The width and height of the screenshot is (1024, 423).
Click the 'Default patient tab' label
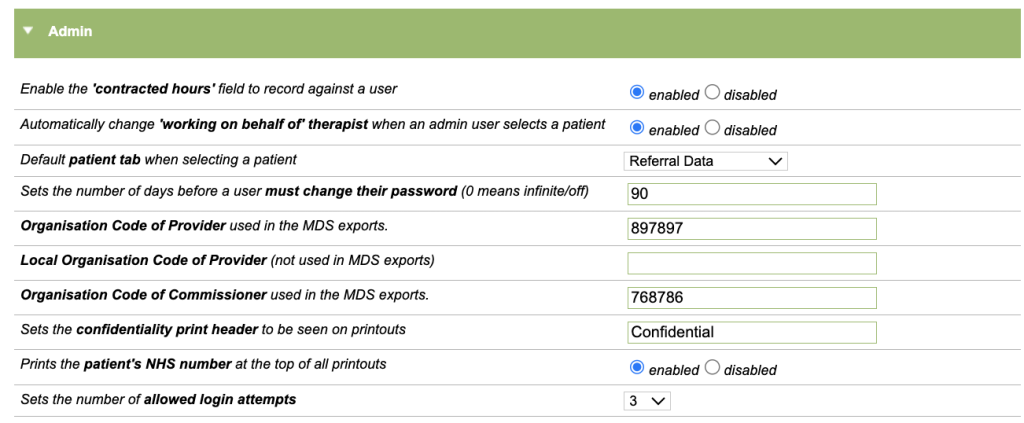pos(158,159)
